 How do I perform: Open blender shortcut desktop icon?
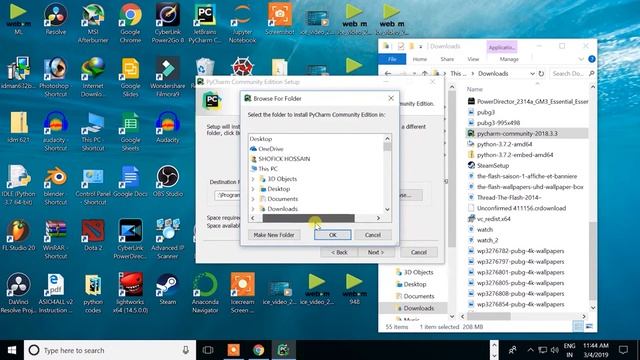click(x=56, y=186)
